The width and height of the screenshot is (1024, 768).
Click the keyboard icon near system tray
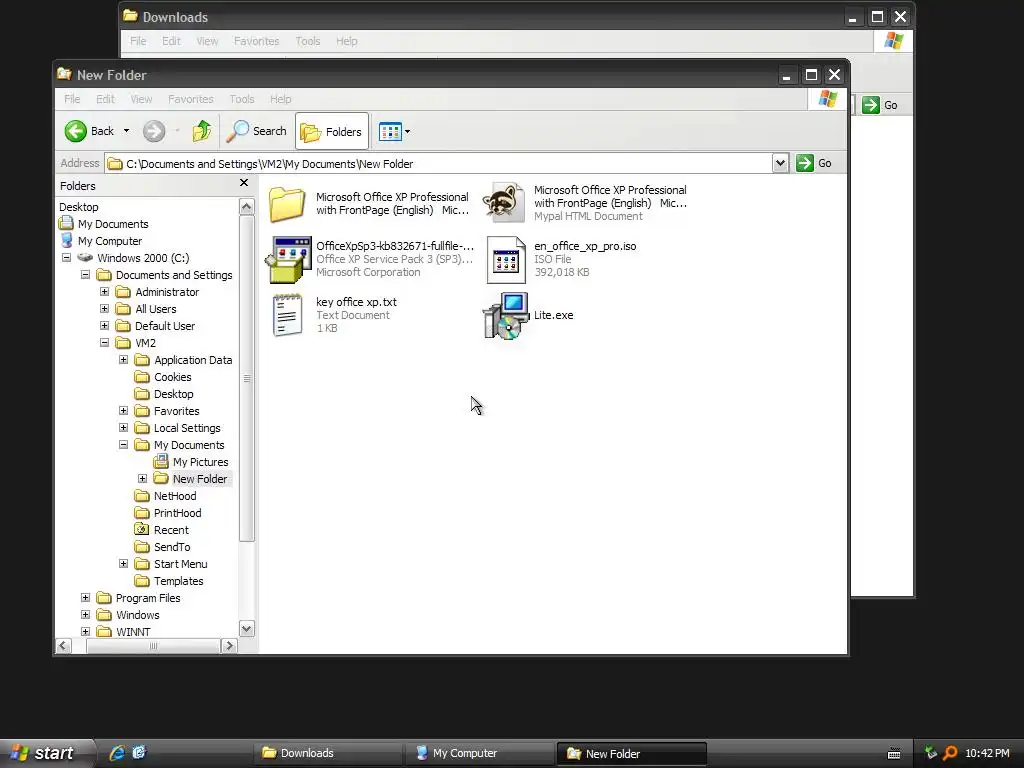[894, 753]
